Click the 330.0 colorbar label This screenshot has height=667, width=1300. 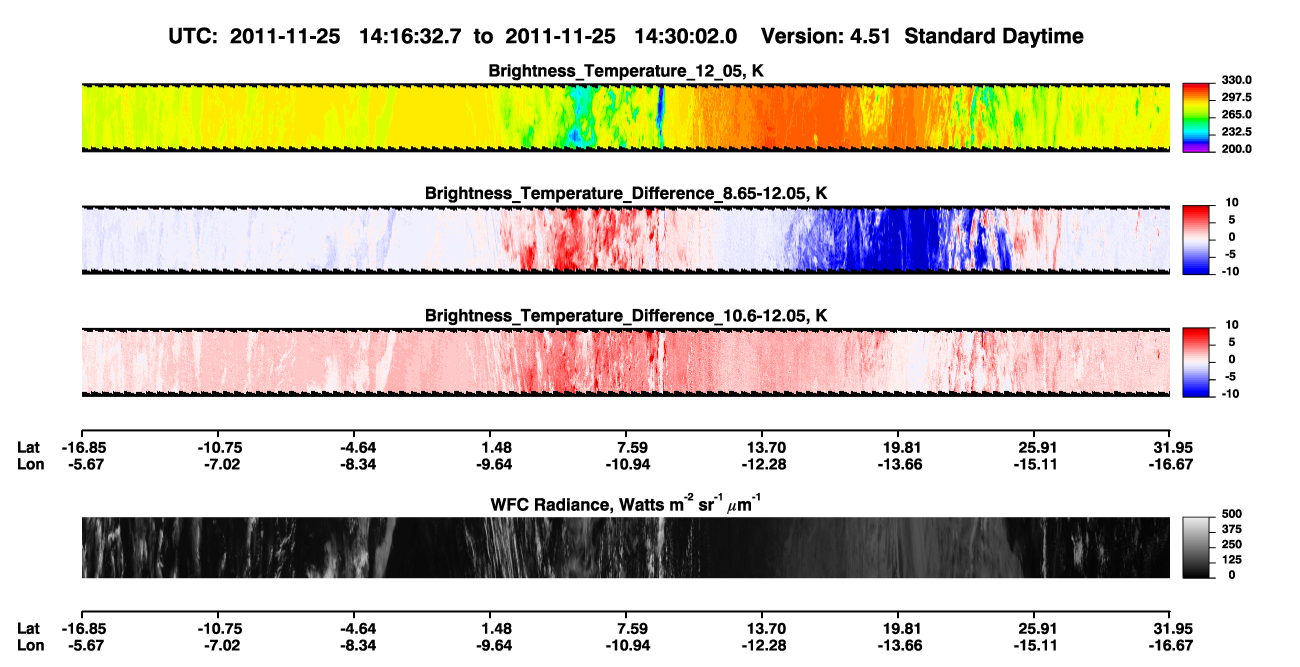1237,81
